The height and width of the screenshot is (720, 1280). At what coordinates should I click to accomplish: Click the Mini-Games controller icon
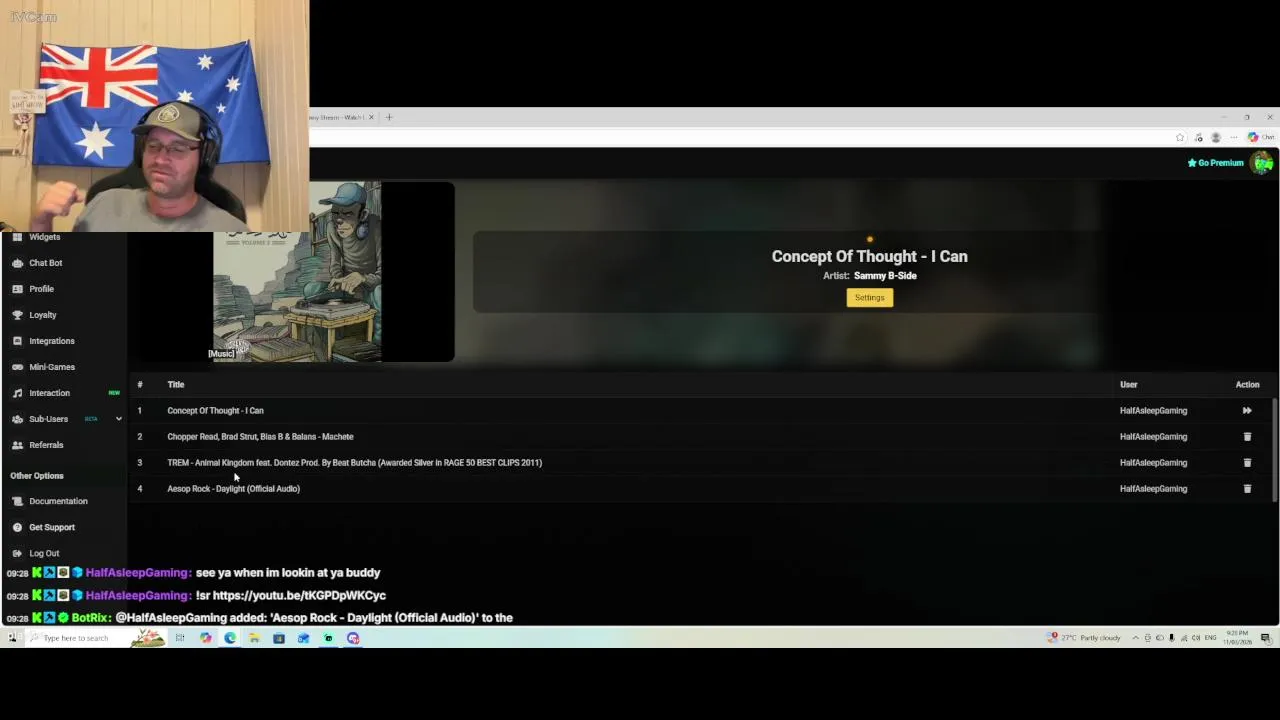pos(17,367)
